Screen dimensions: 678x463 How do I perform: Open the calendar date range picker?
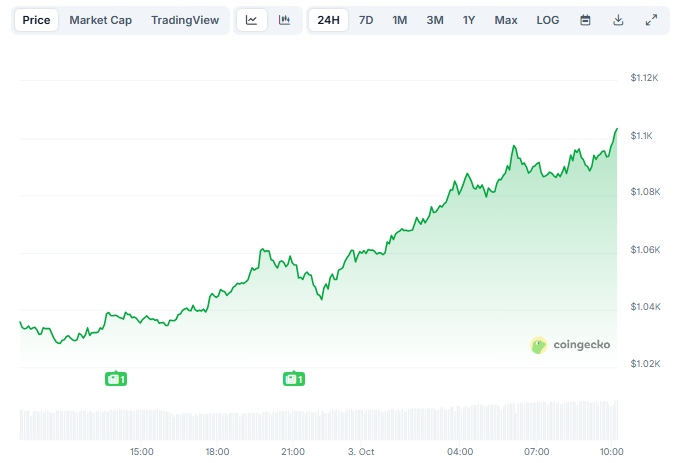point(585,20)
